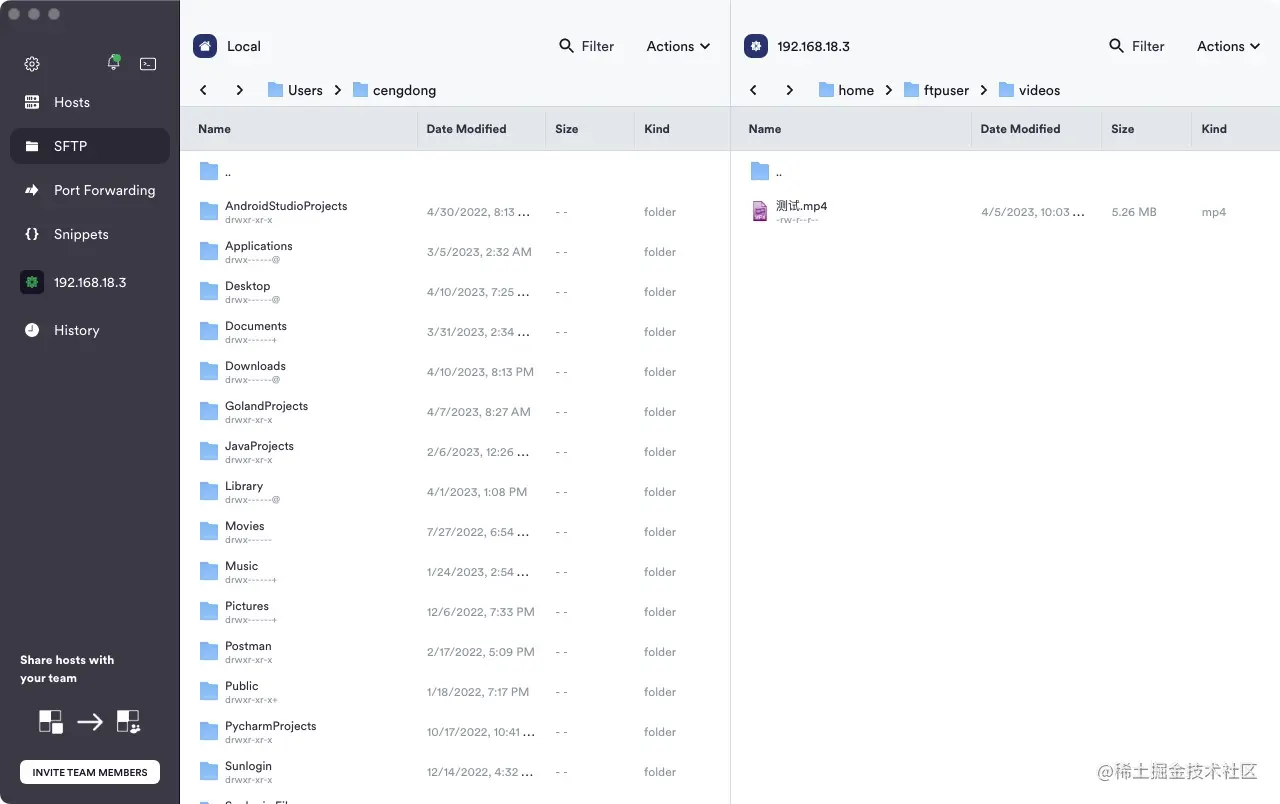
Task: Click the Library date 4/1/2023, 1:08 PM
Action: coord(477,492)
